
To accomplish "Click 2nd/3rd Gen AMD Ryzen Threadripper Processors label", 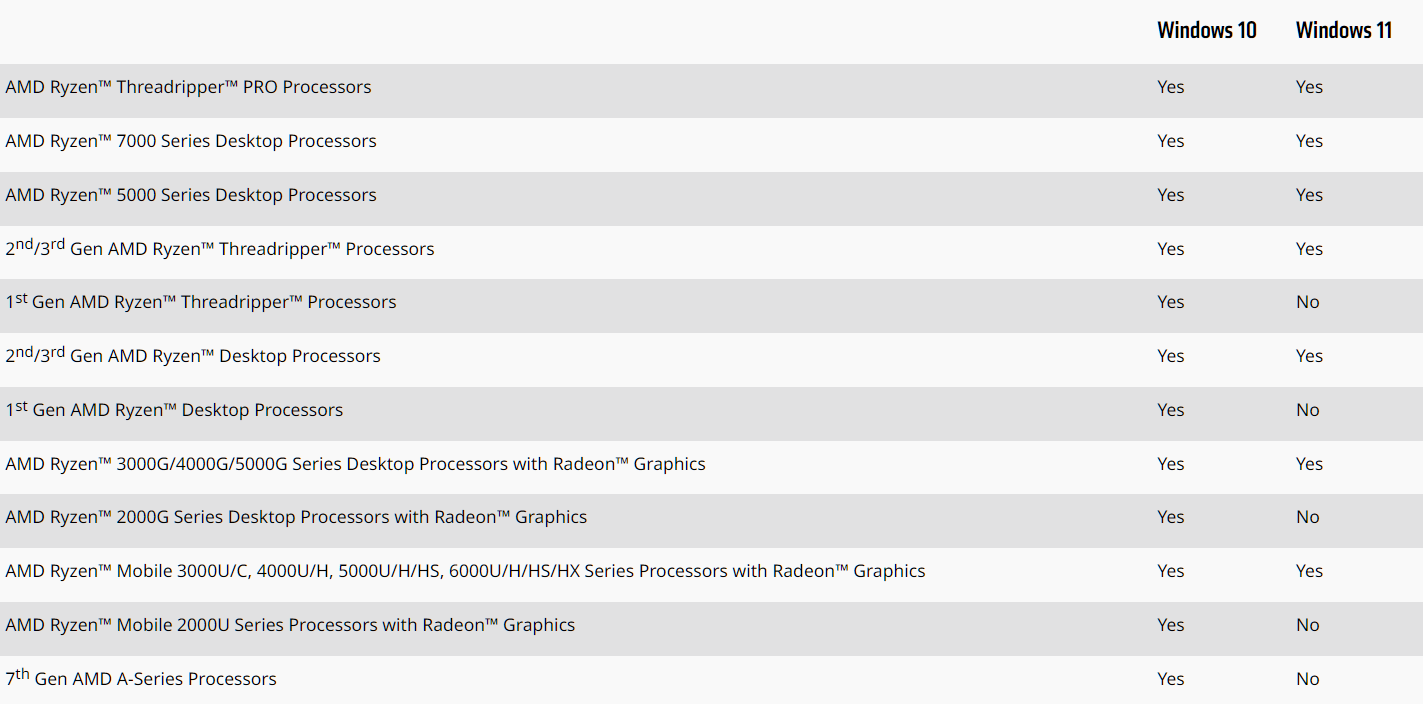I will tap(220, 248).
